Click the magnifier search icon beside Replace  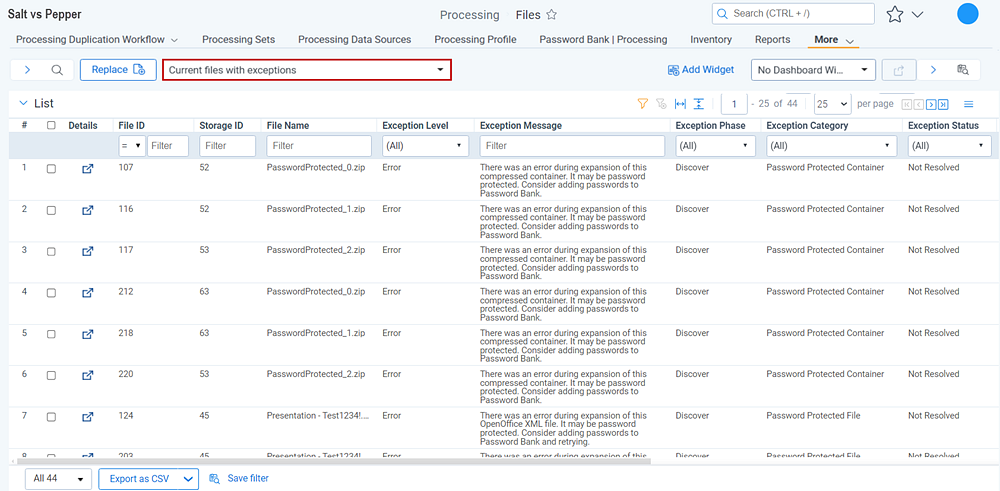click(x=57, y=70)
